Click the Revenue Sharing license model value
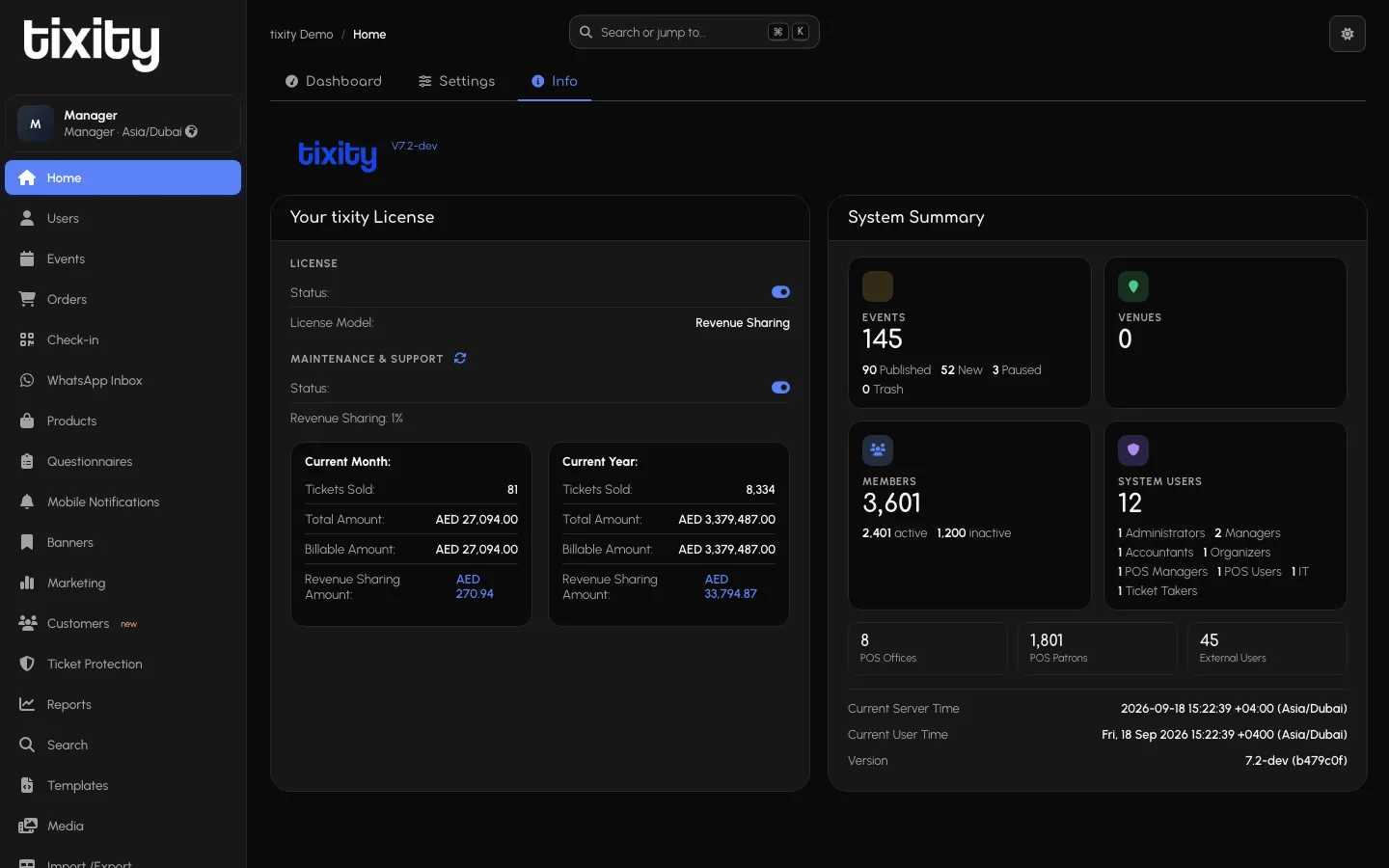This screenshot has height=868, width=1389. pos(743,323)
